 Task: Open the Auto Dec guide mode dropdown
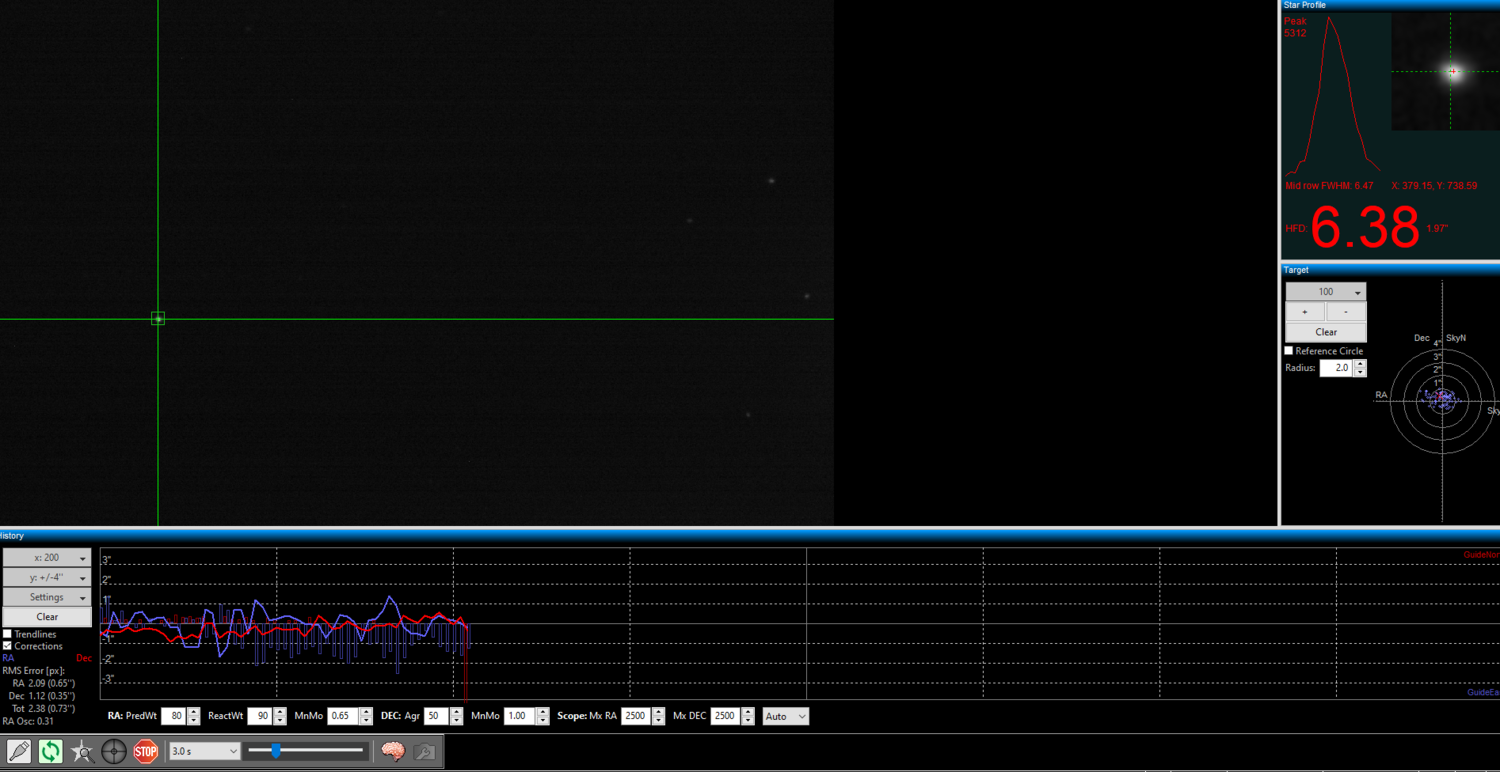(785, 716)
